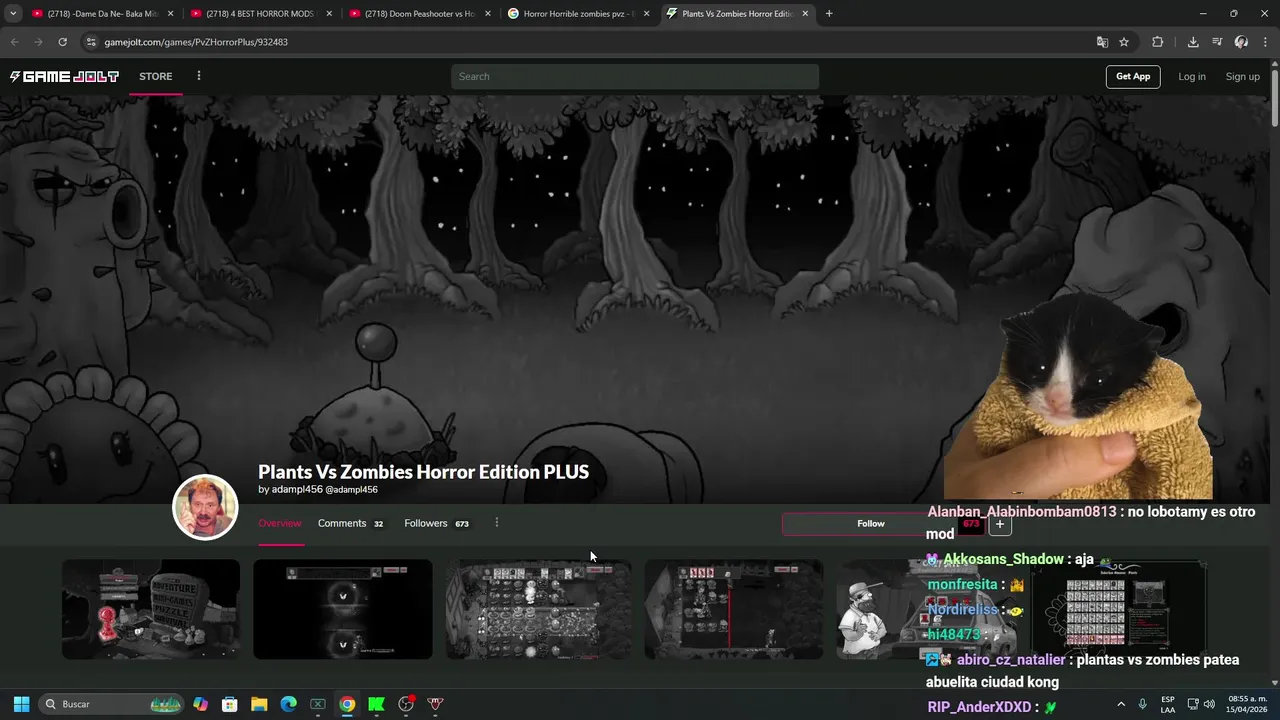Close the Dame Da Ne tab

click(x=170, y=14)
